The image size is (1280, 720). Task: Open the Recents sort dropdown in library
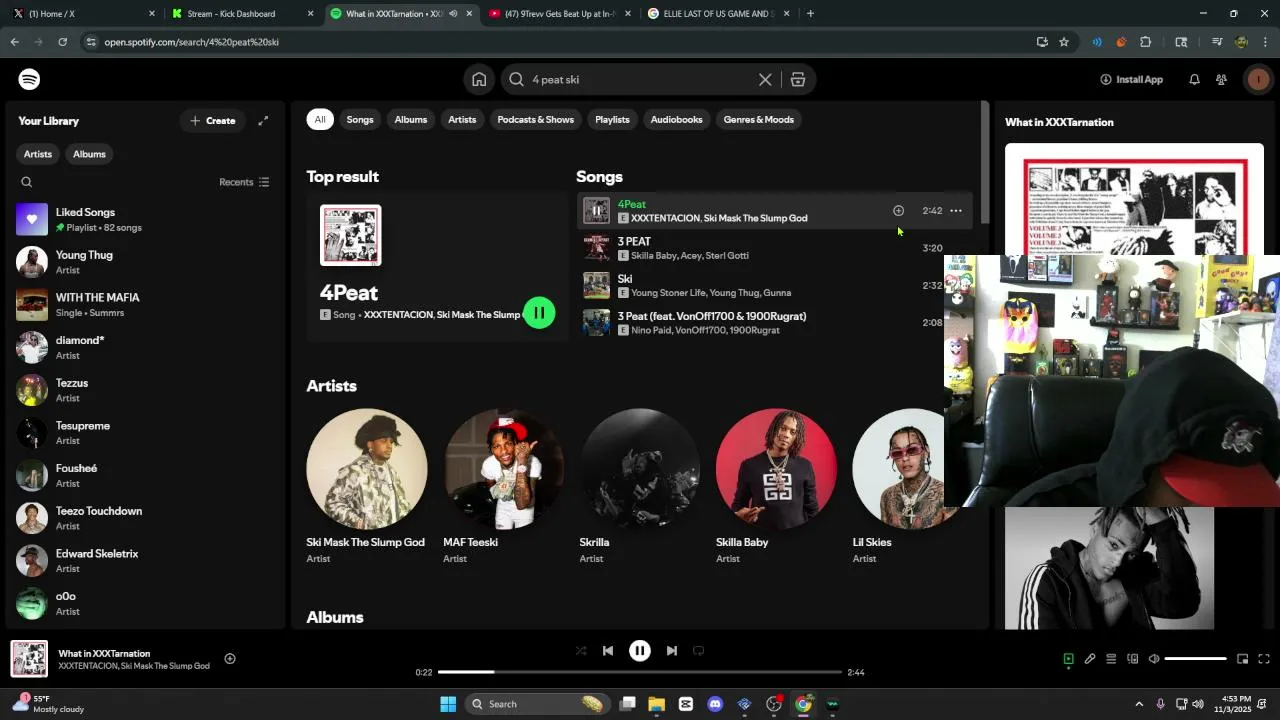(244, 182)
